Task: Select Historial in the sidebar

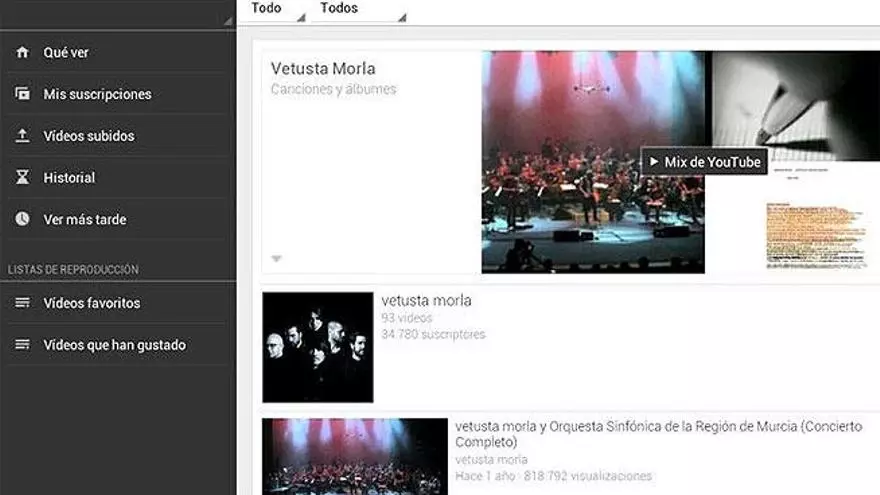Action: pos(69,178)
